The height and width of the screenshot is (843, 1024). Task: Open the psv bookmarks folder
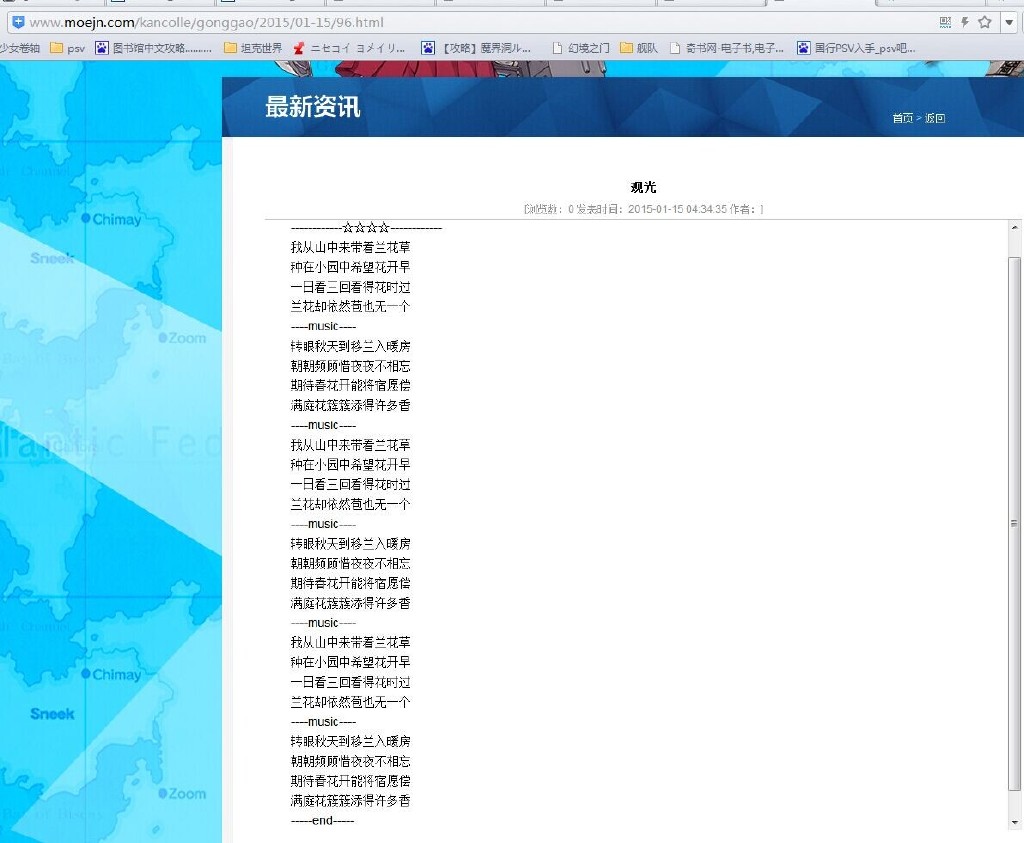pyautogui.click(x=68, y=48)
